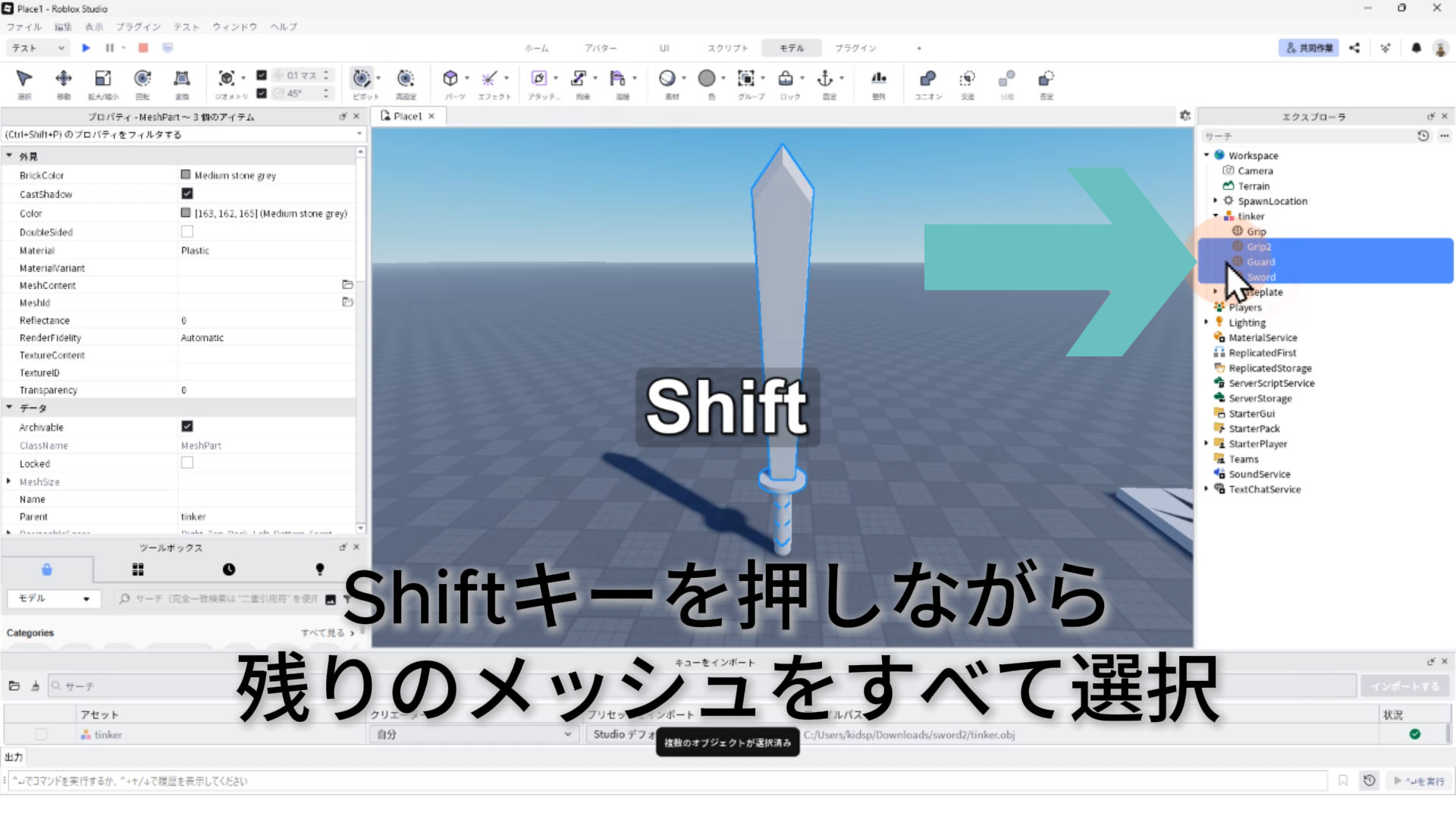Viewport: 1456px width, 819px height.
Task: Click the インポートする button
Action: coord(1404,686)
